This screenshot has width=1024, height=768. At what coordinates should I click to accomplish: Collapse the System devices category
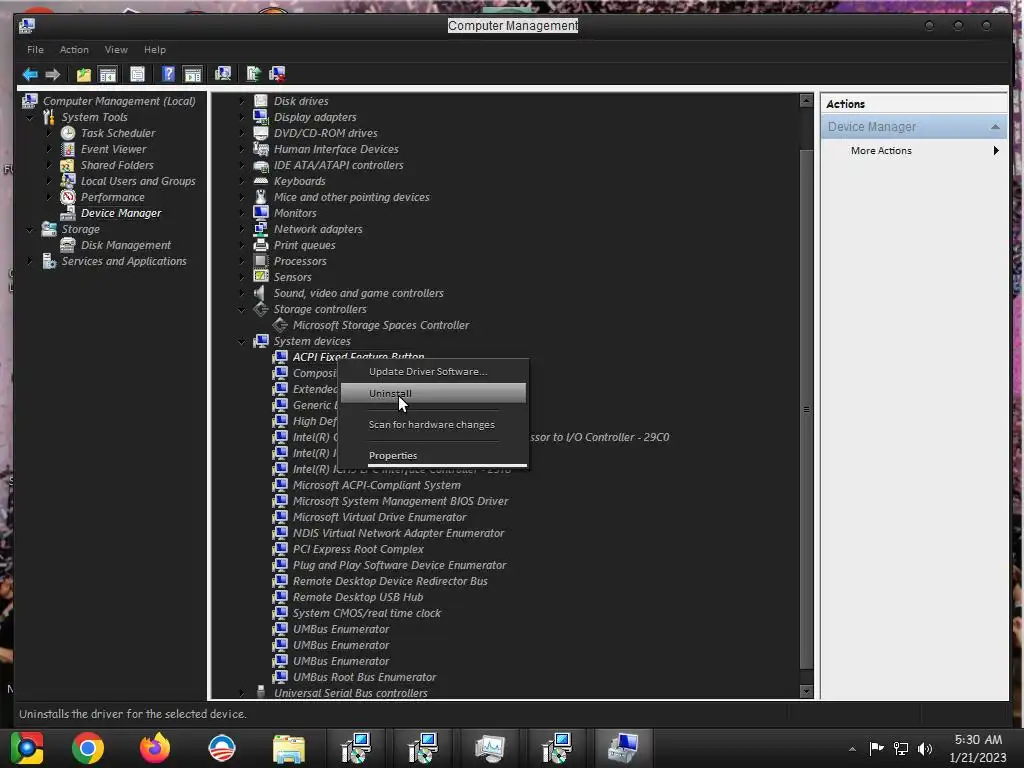(x=242, y=342)
